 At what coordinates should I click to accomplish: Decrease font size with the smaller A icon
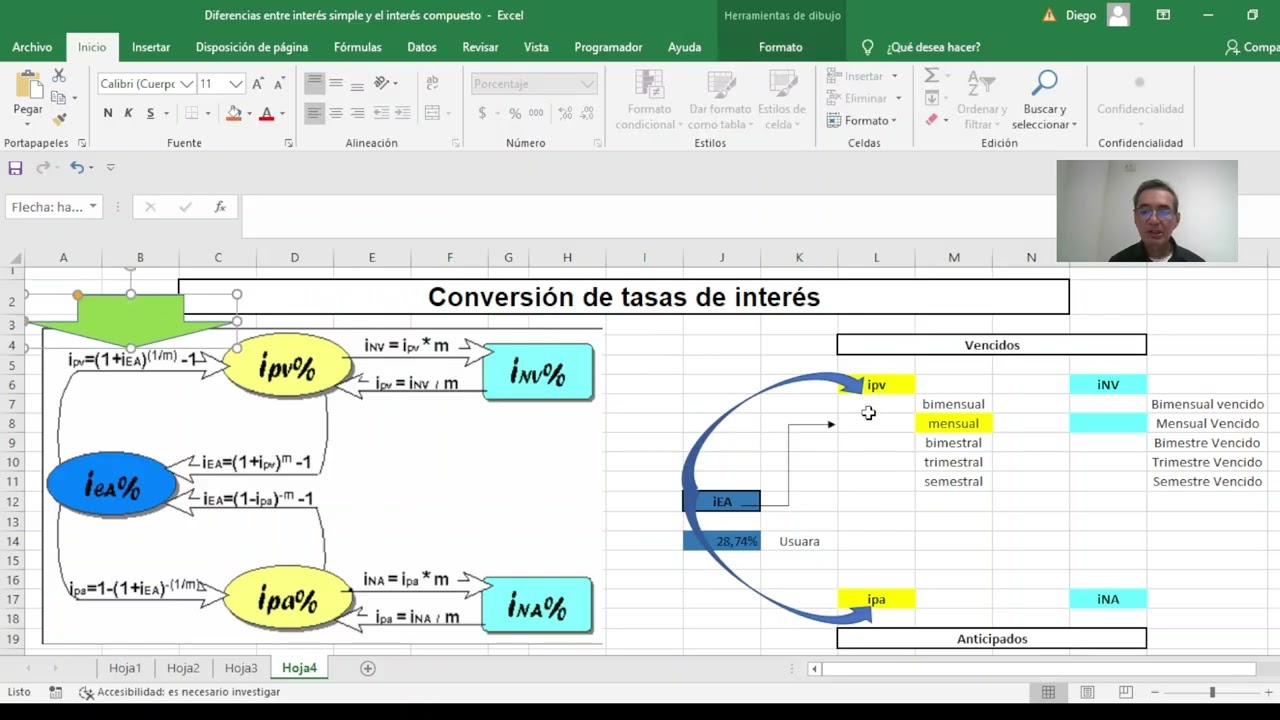pos(279,84)
